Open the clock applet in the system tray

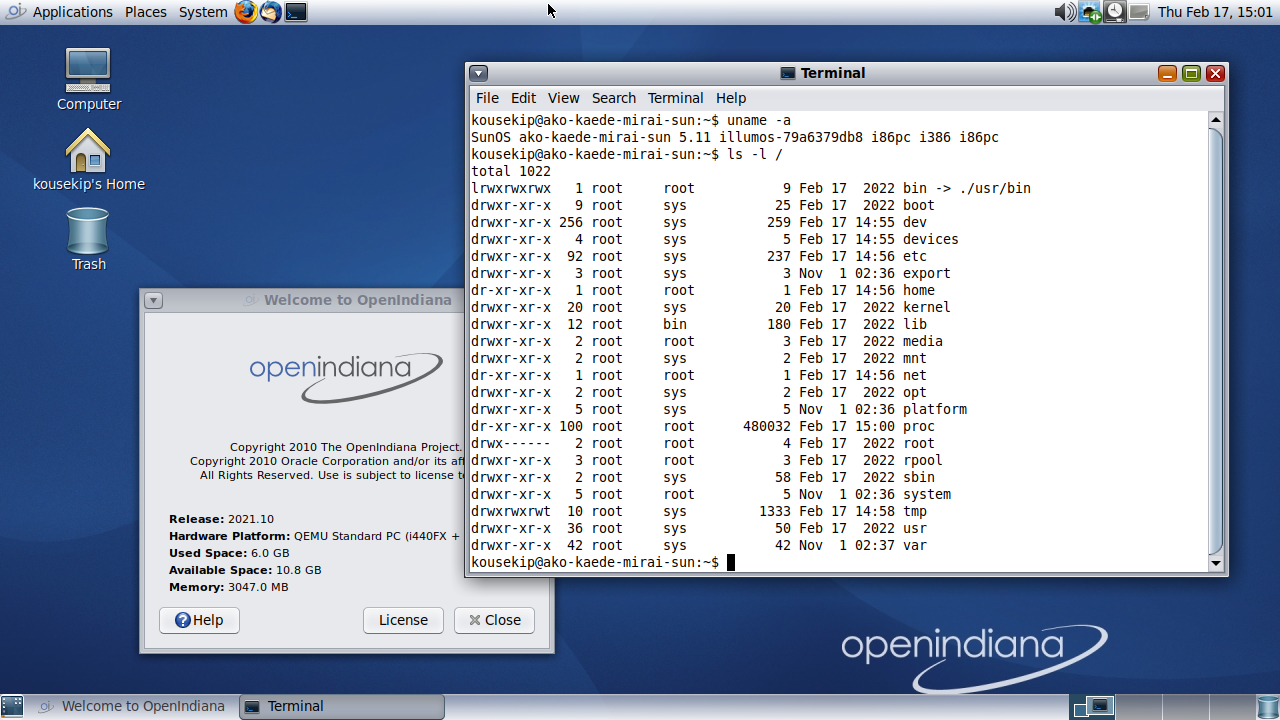(1113, 12)
